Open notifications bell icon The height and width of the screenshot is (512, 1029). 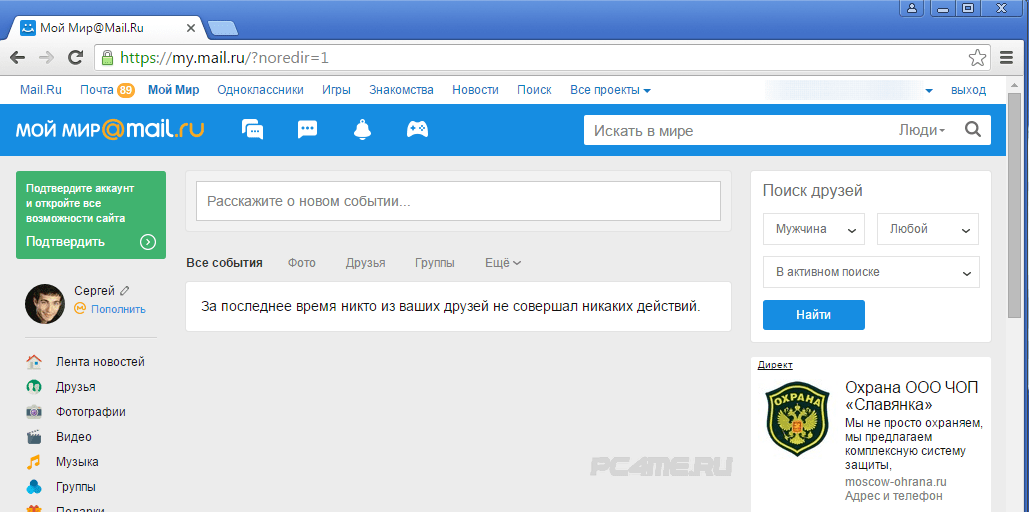(362, 130)
